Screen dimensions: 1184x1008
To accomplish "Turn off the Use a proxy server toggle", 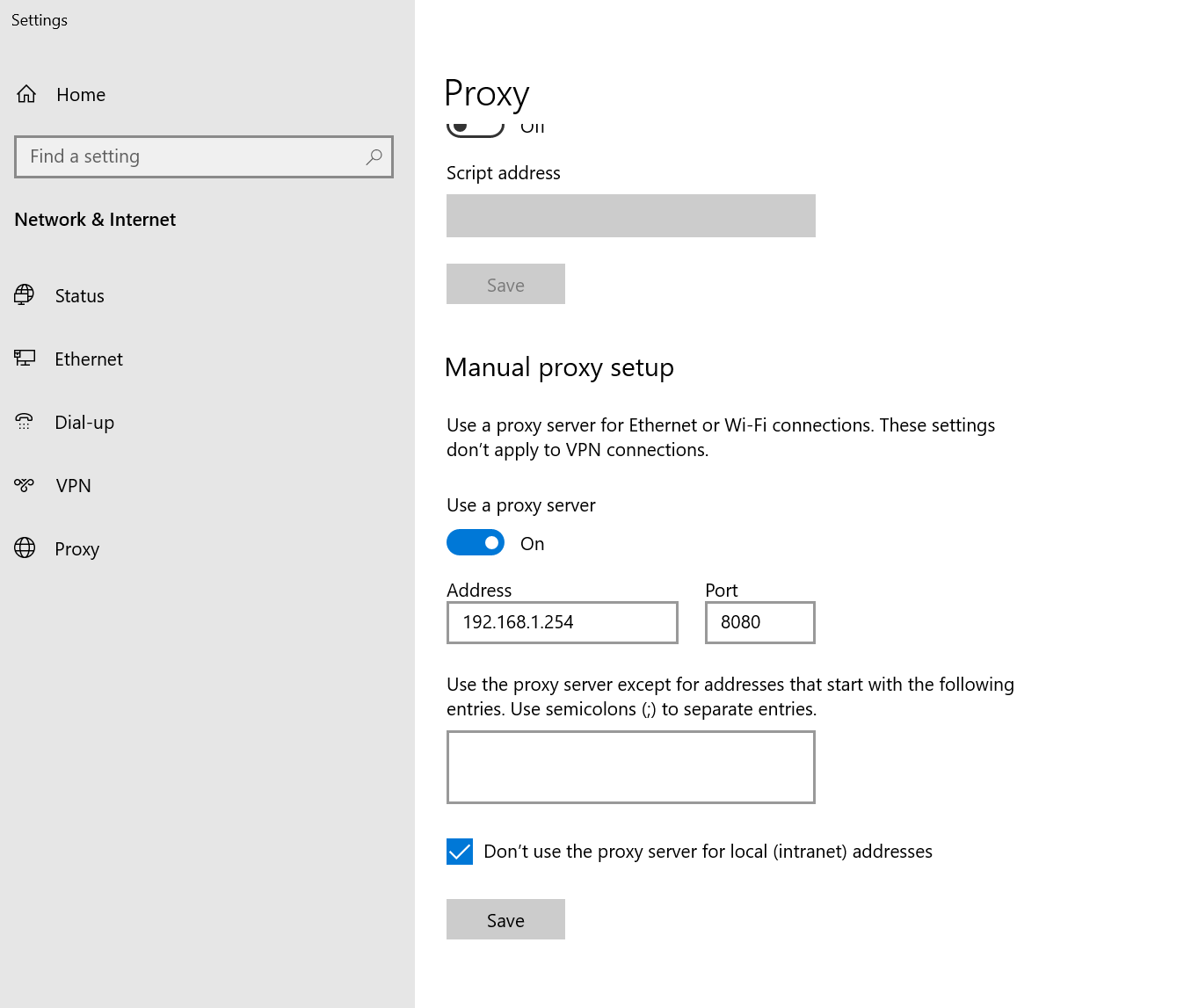I will (476, 543).
